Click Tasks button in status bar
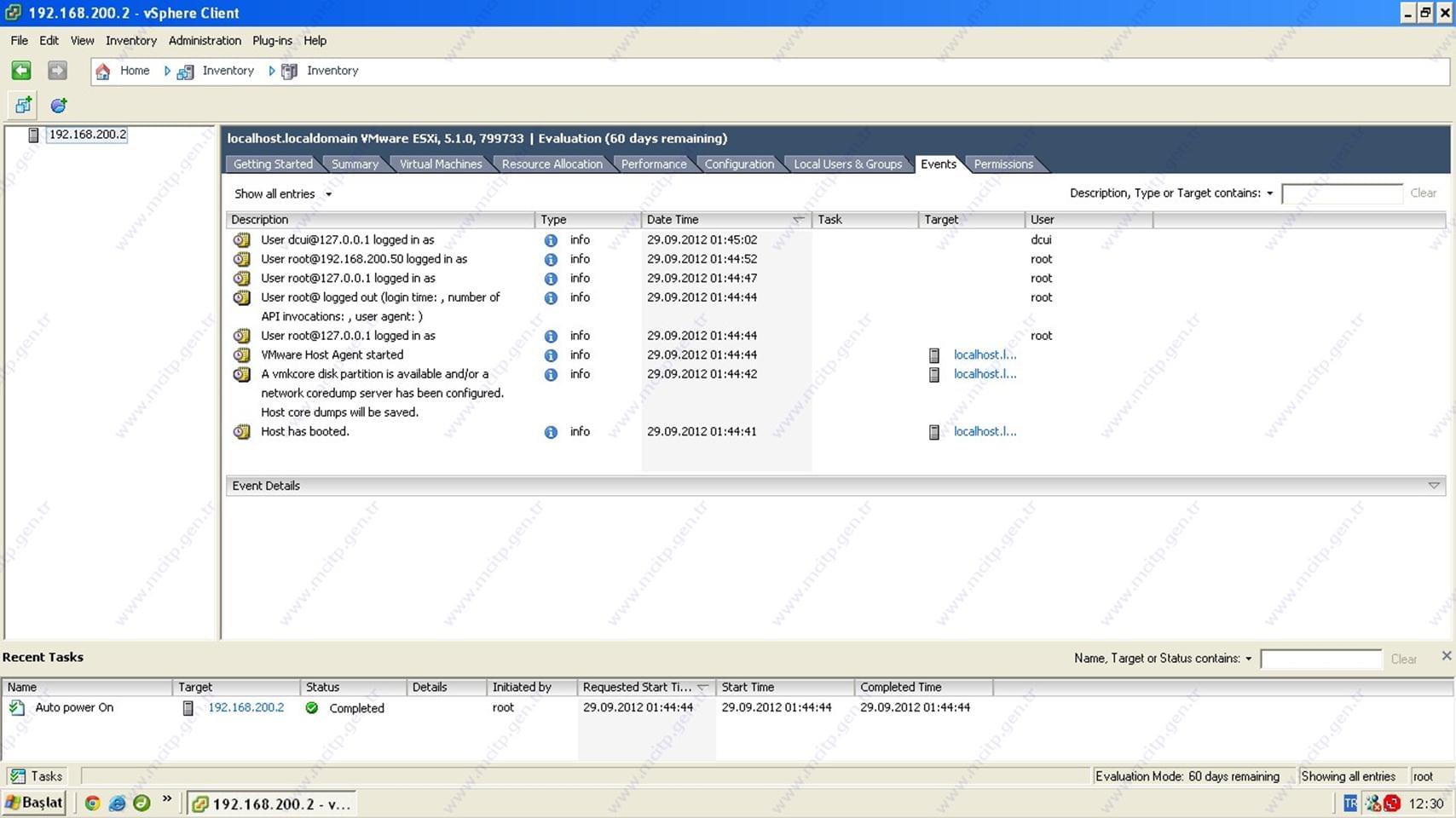This screenshot has height=818, width=1456. pyautogui.click(x=36, y=776)
